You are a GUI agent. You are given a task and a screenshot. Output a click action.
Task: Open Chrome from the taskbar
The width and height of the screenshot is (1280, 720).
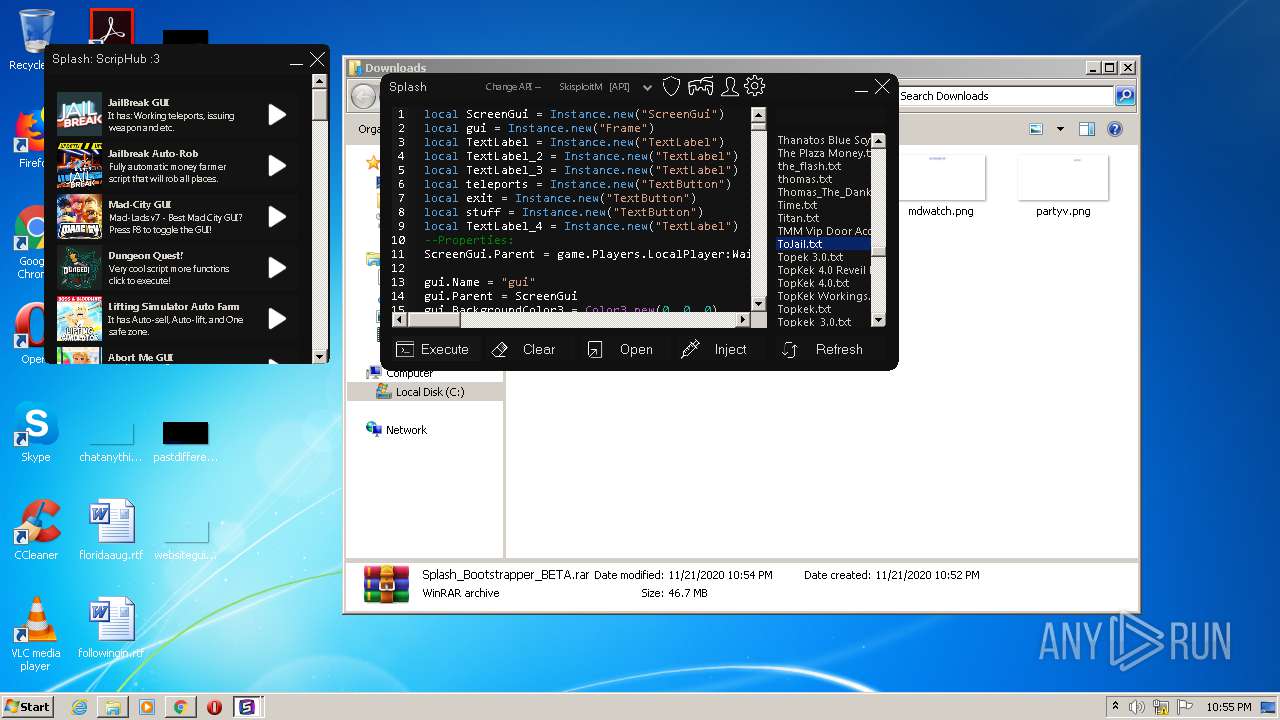[180, 707]
